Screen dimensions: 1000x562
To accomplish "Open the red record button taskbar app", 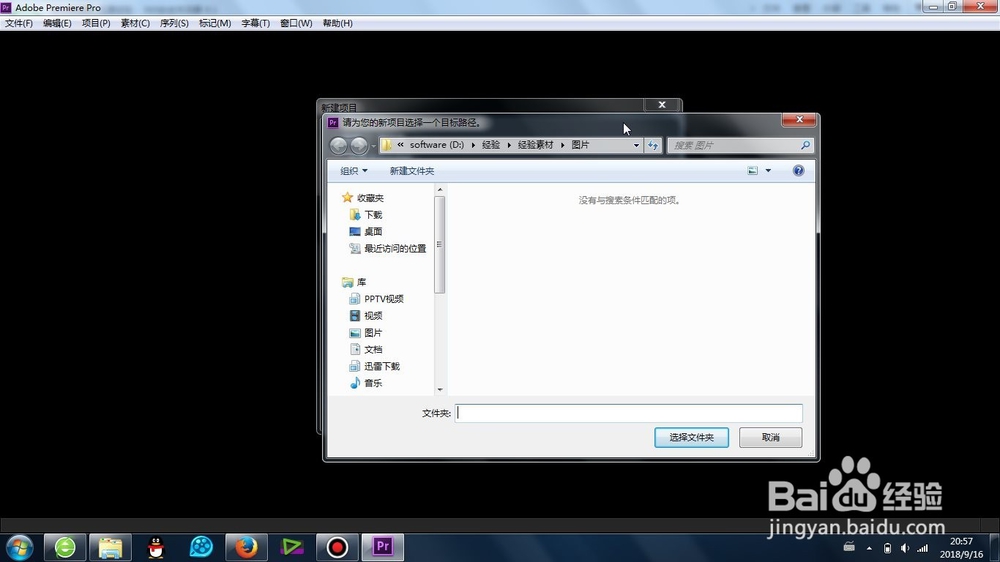I will point(337,547).
